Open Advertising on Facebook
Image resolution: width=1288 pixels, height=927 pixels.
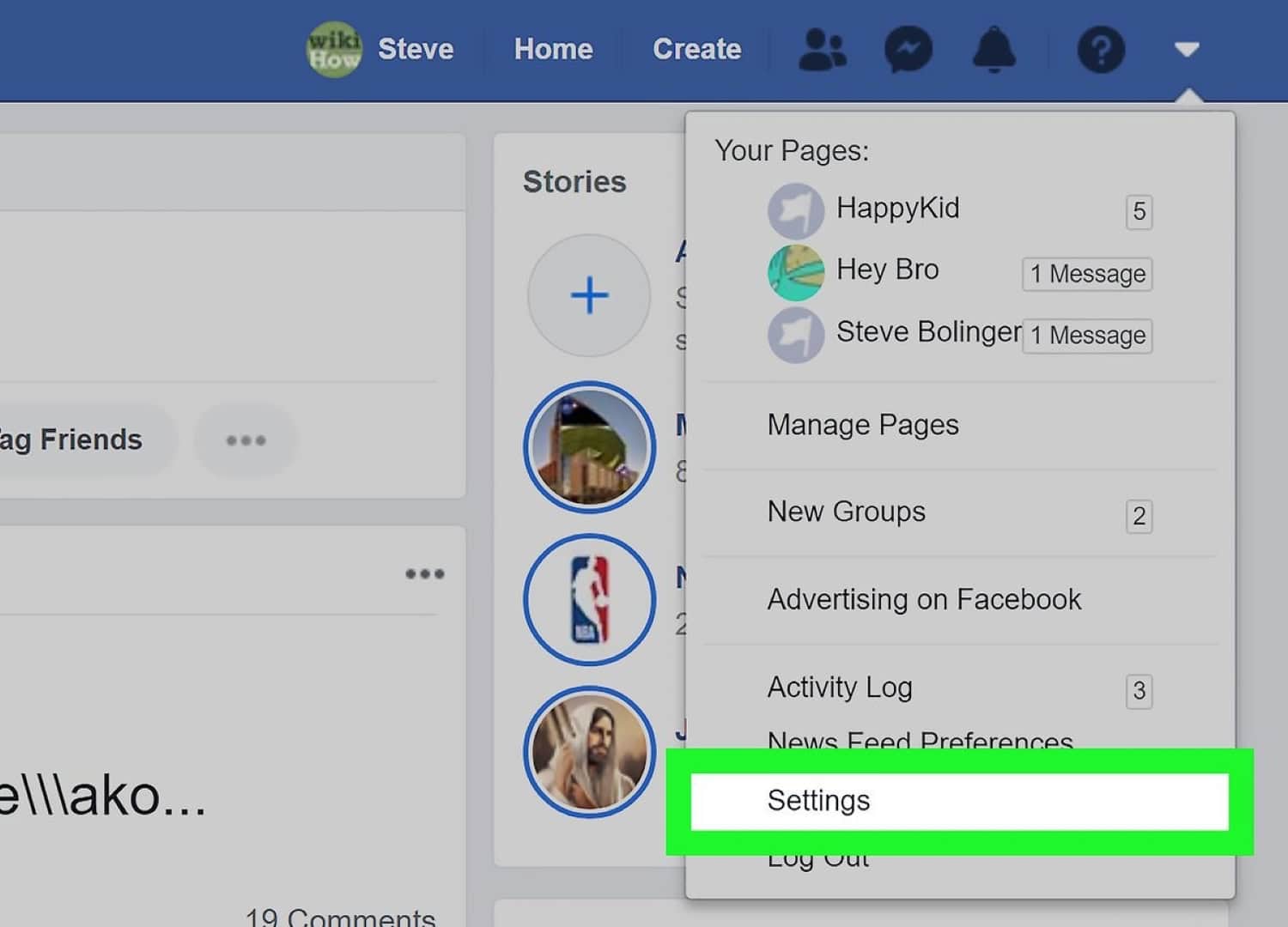(x=924, y=599)
